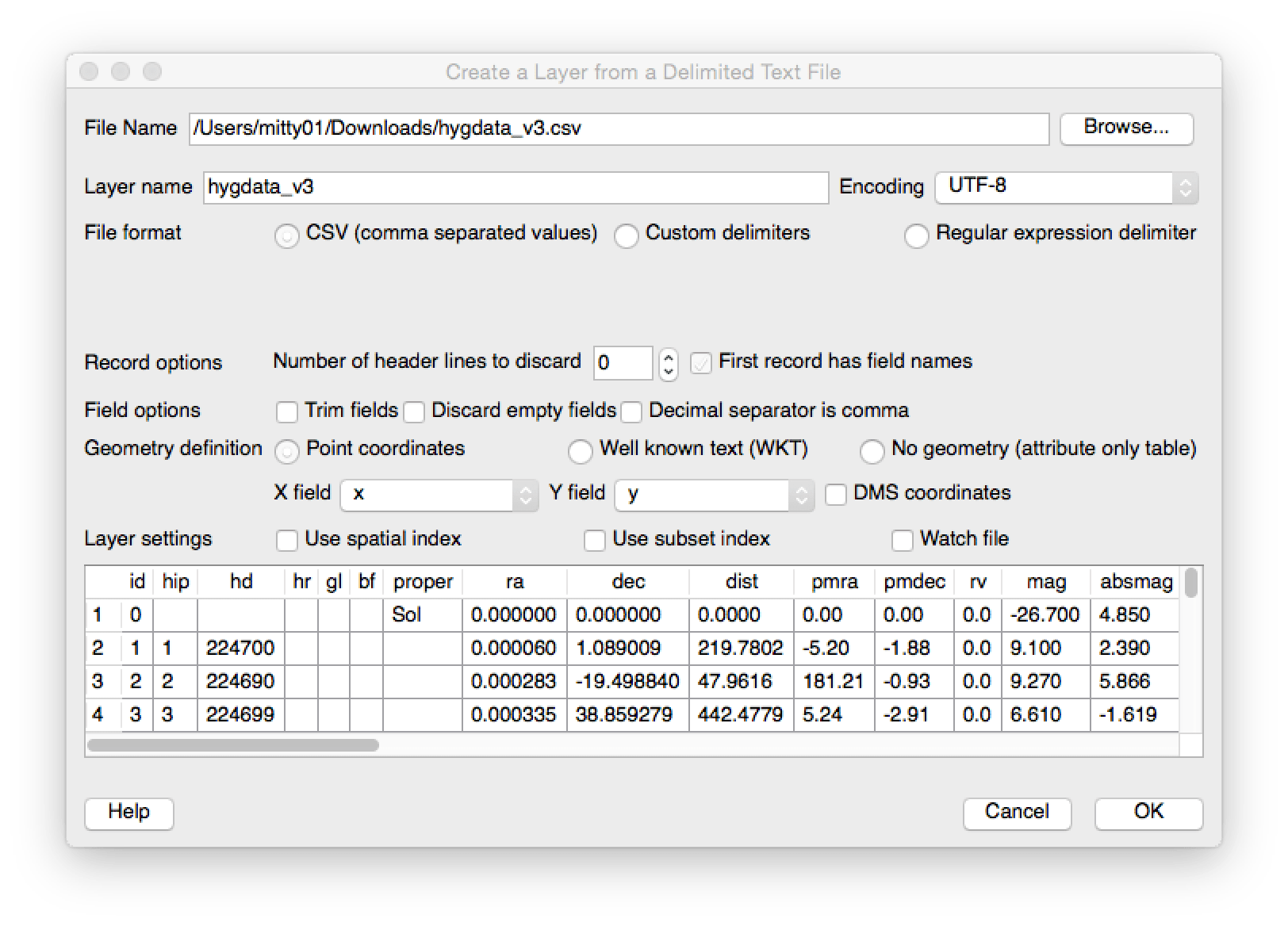This screenshot has width=1288, height=926.
Task: Enable Use spatial index checkbox
Action: [x=286, y=540]
